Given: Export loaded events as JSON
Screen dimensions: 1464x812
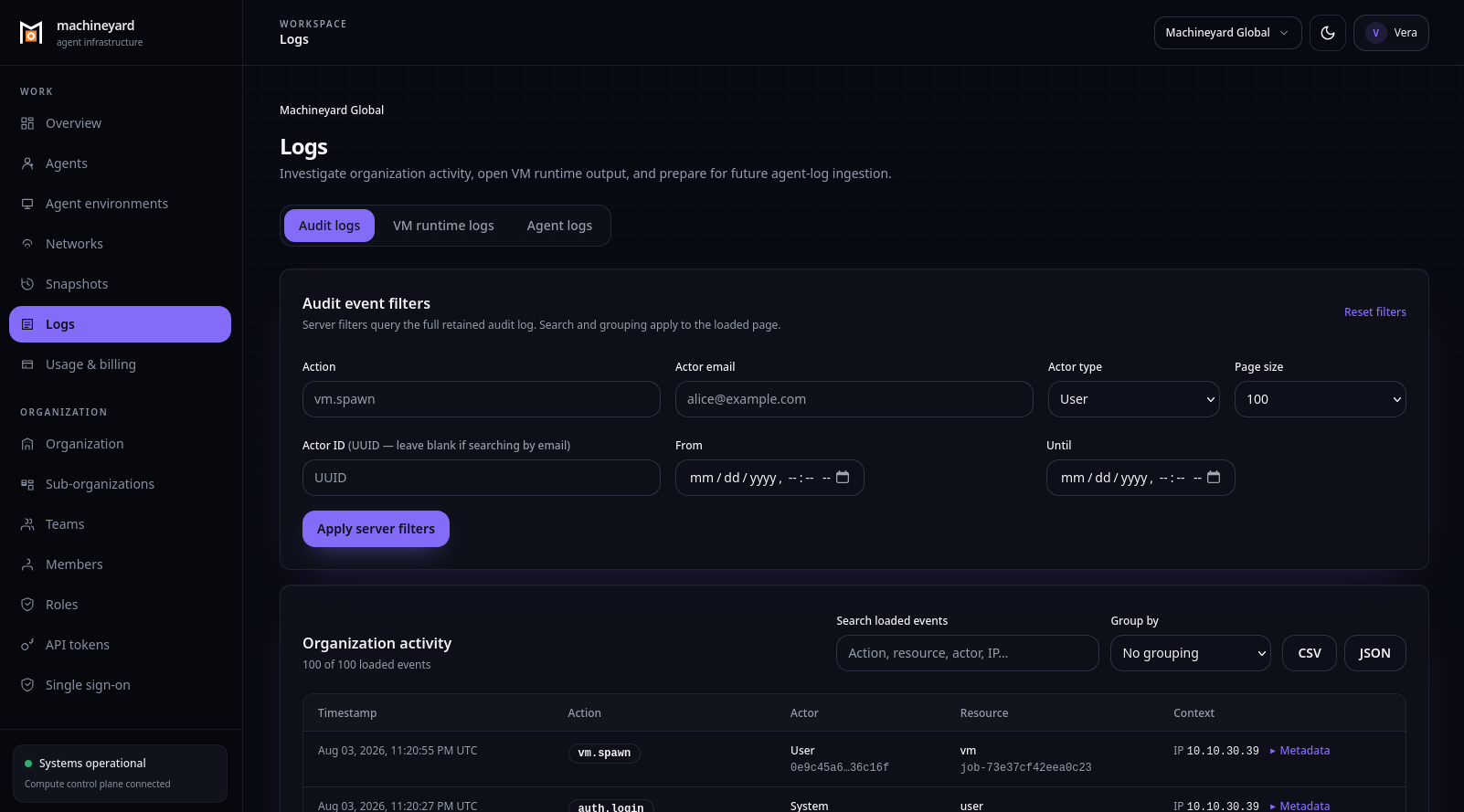Looking at the screenshot, I should click(x=1374, y=653).
